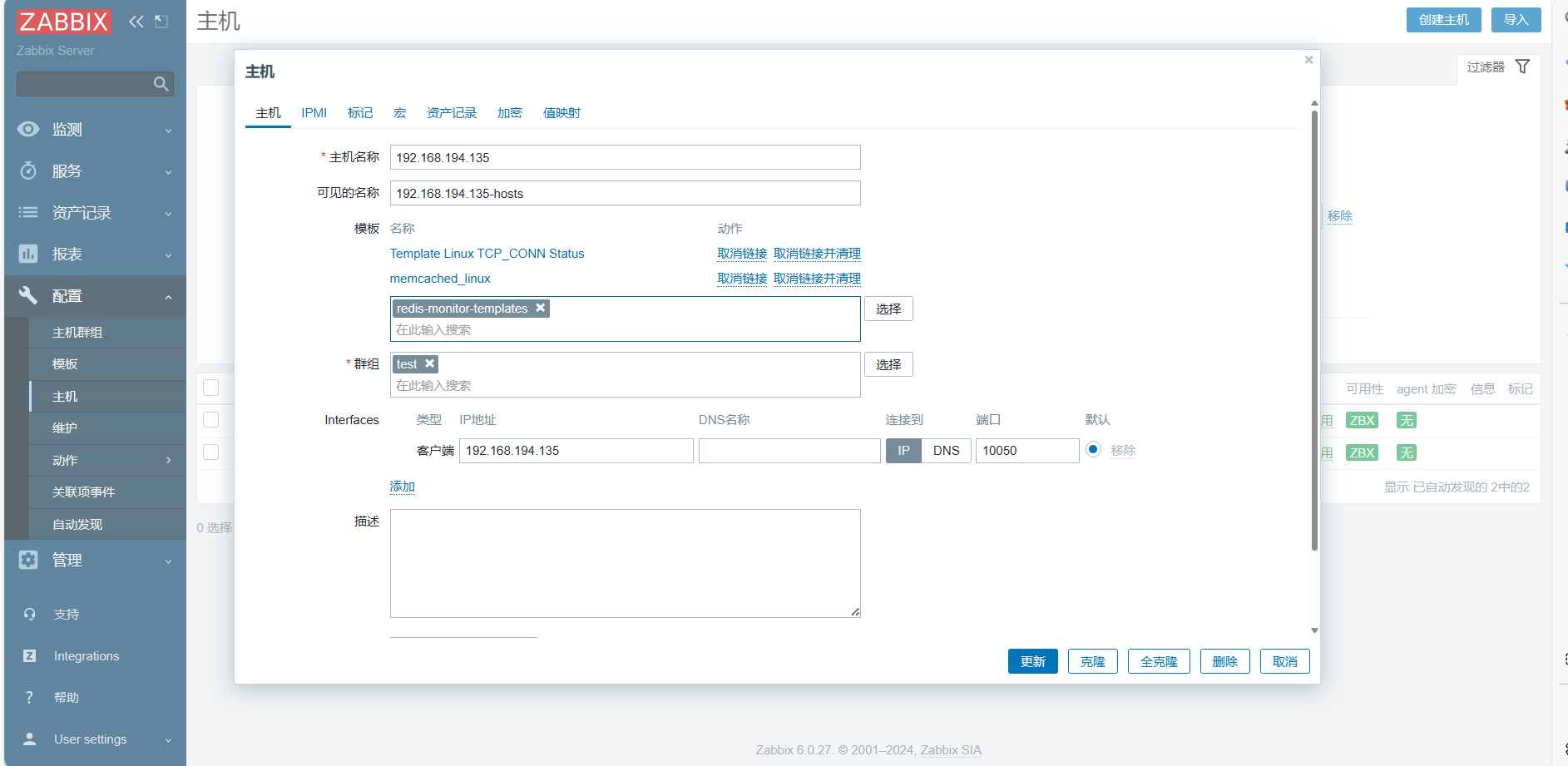Toggle the 过滤器 funnel filter icon
This screenshot has width=1568, height=766.
coord(1523,67)
